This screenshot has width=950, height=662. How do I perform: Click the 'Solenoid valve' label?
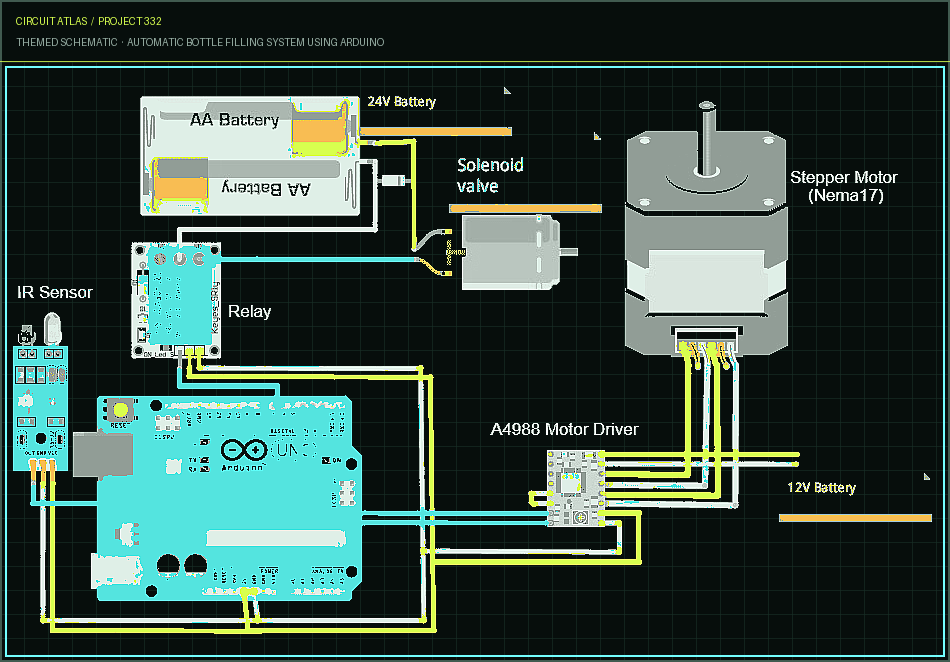(x=490, y=175)
